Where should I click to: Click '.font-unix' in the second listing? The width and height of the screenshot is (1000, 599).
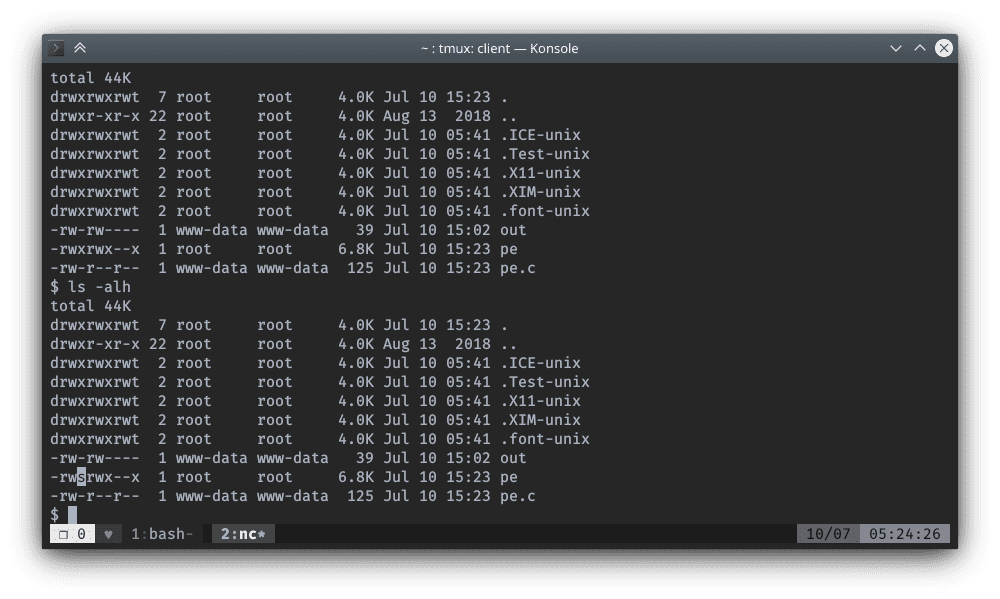point(544,439)
